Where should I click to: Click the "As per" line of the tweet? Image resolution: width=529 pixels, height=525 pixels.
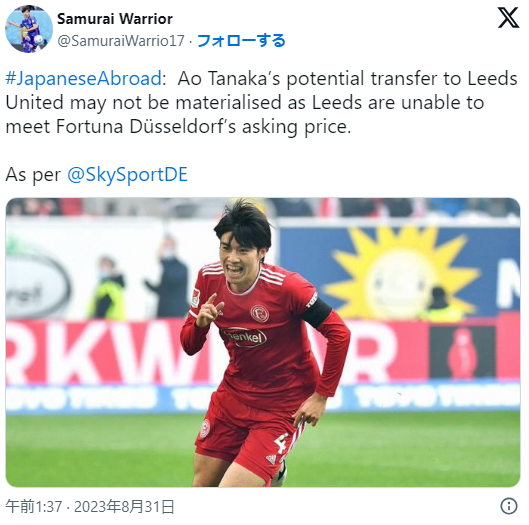[x=96, y=175]
